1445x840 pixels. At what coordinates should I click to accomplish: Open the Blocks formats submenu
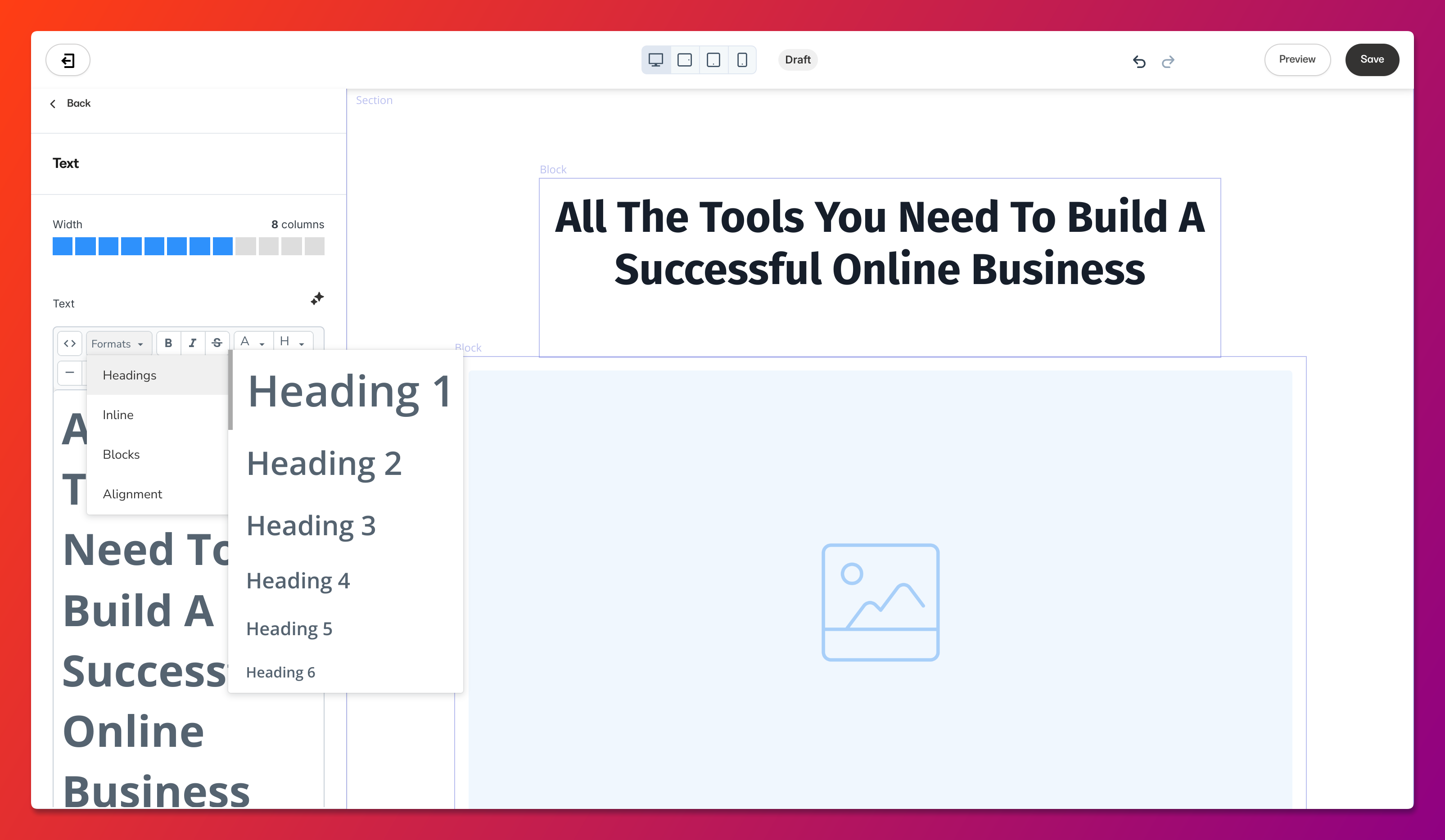158,454
